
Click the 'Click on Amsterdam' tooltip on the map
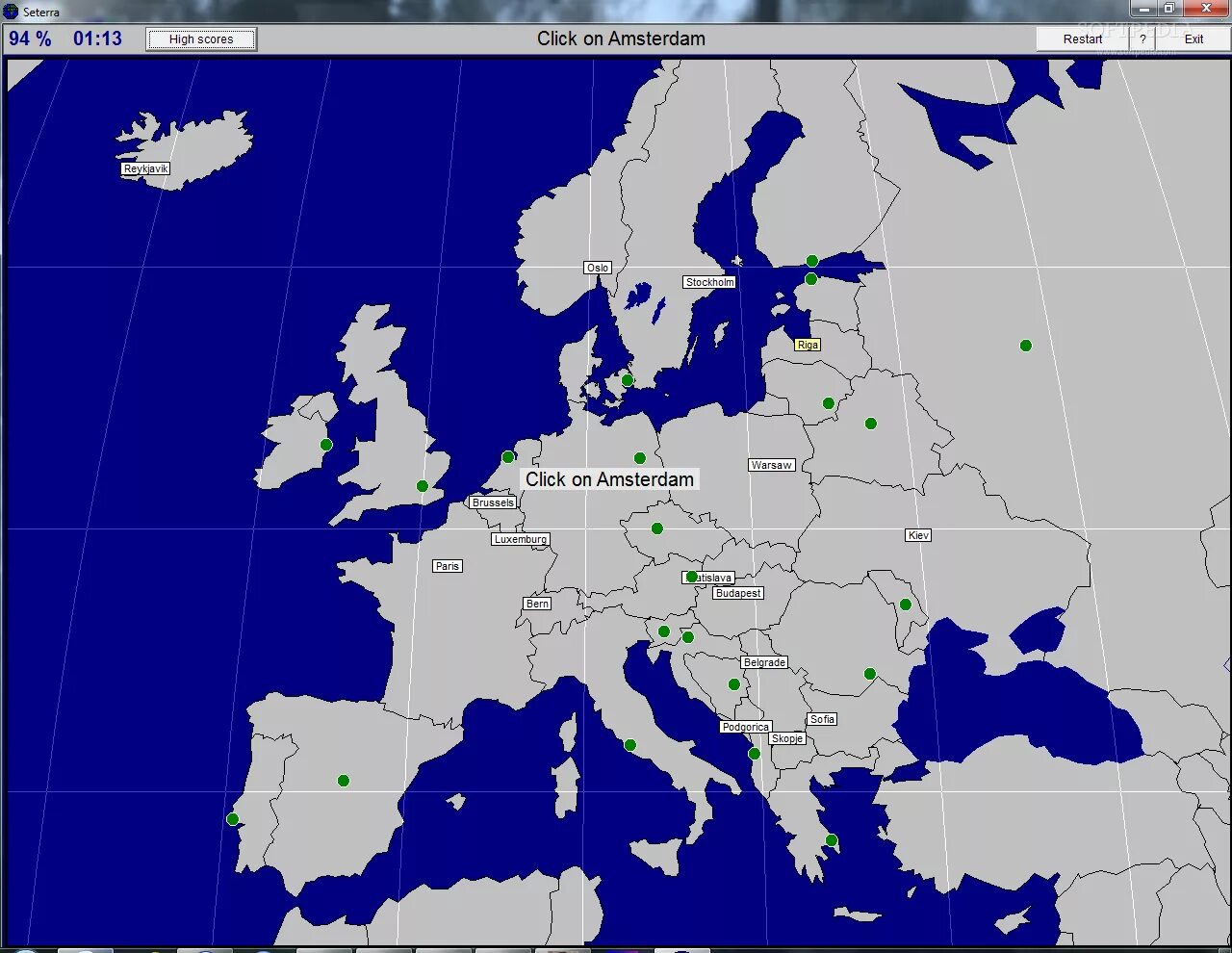609,479
